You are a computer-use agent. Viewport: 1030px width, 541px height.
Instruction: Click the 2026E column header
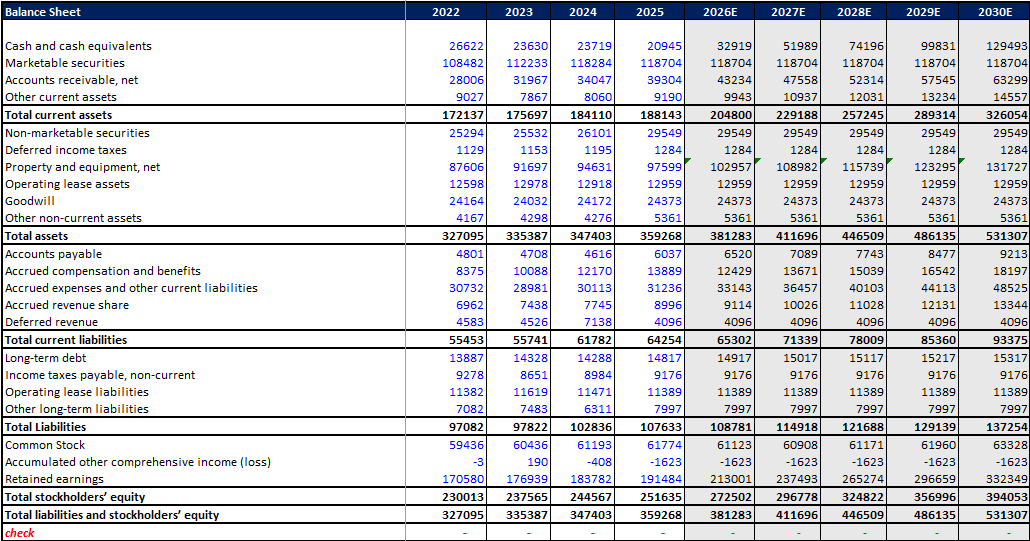(x=720, y=12)
